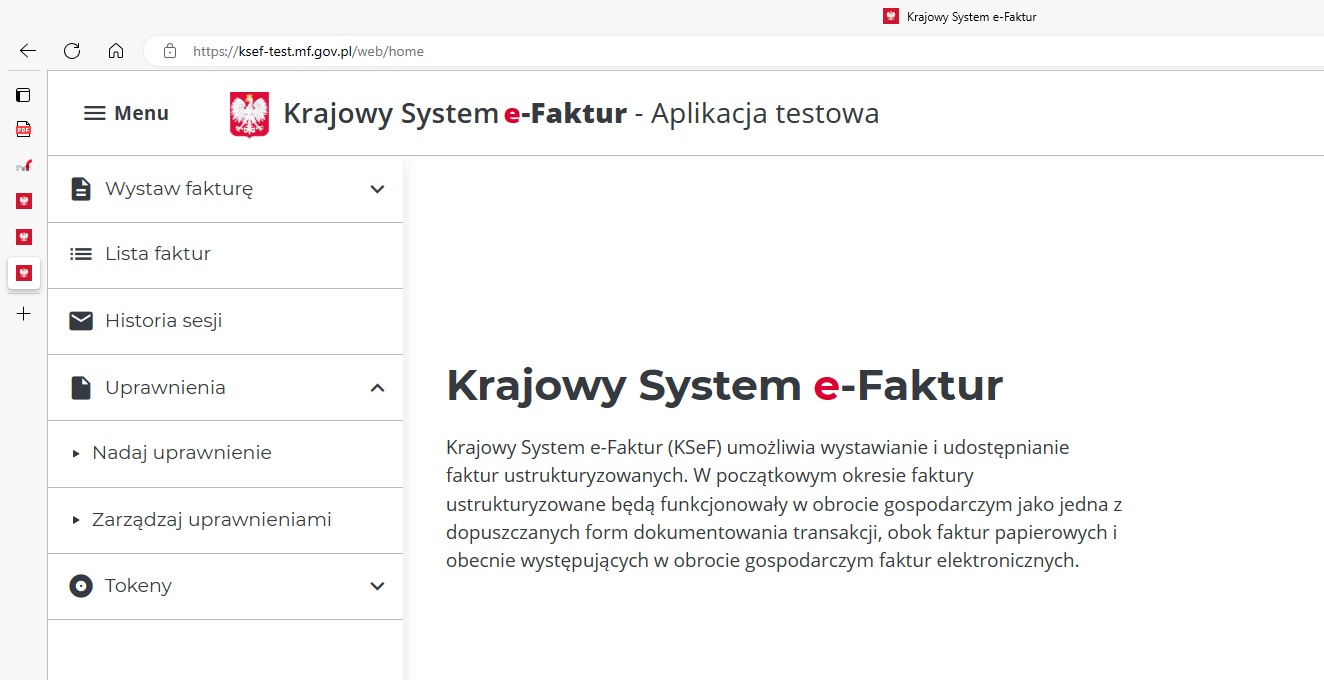Collapse the Uprawnienia section chevron
This screenshot has width=1324, height=680.
coord(377,388)
